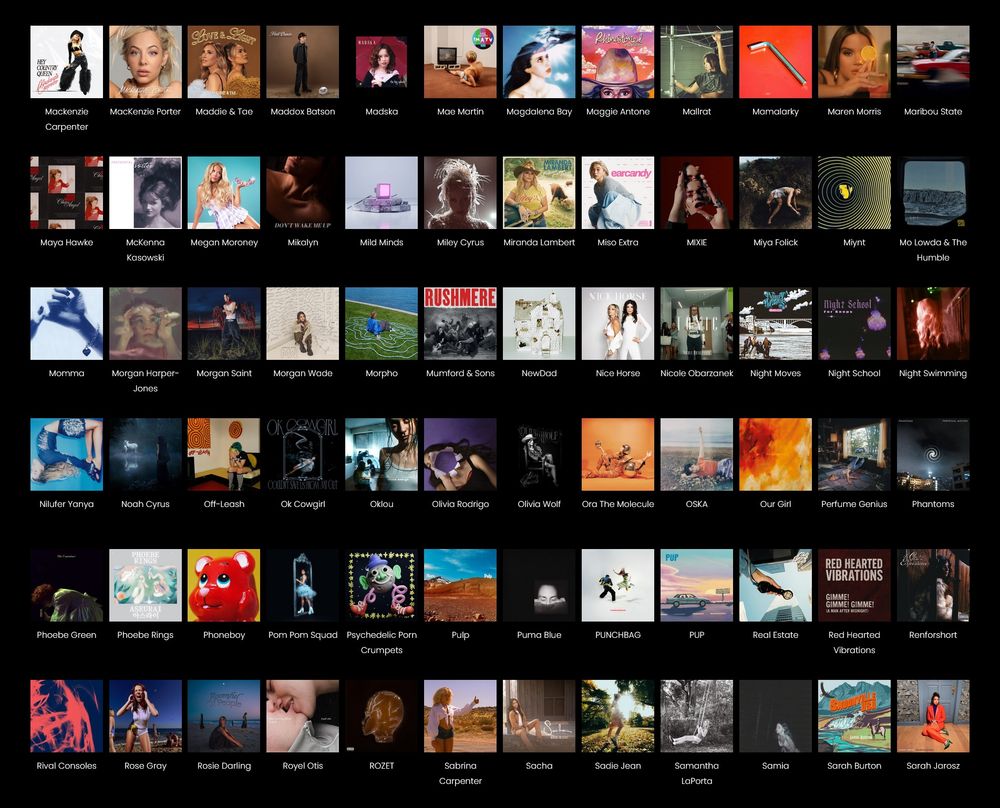
Task: Open the 'Maren Morris' artist link
Action: pyautogui.click(x=854, y=112)
